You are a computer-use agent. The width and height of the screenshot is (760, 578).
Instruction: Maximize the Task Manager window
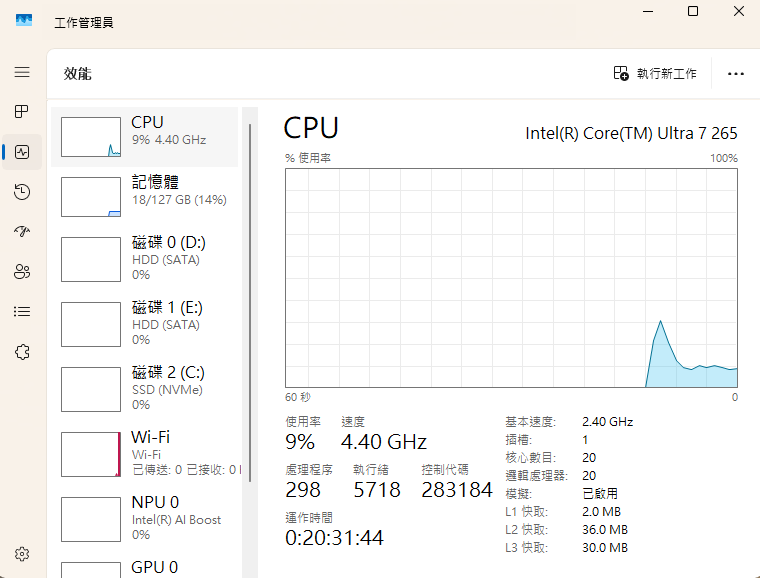693,11
